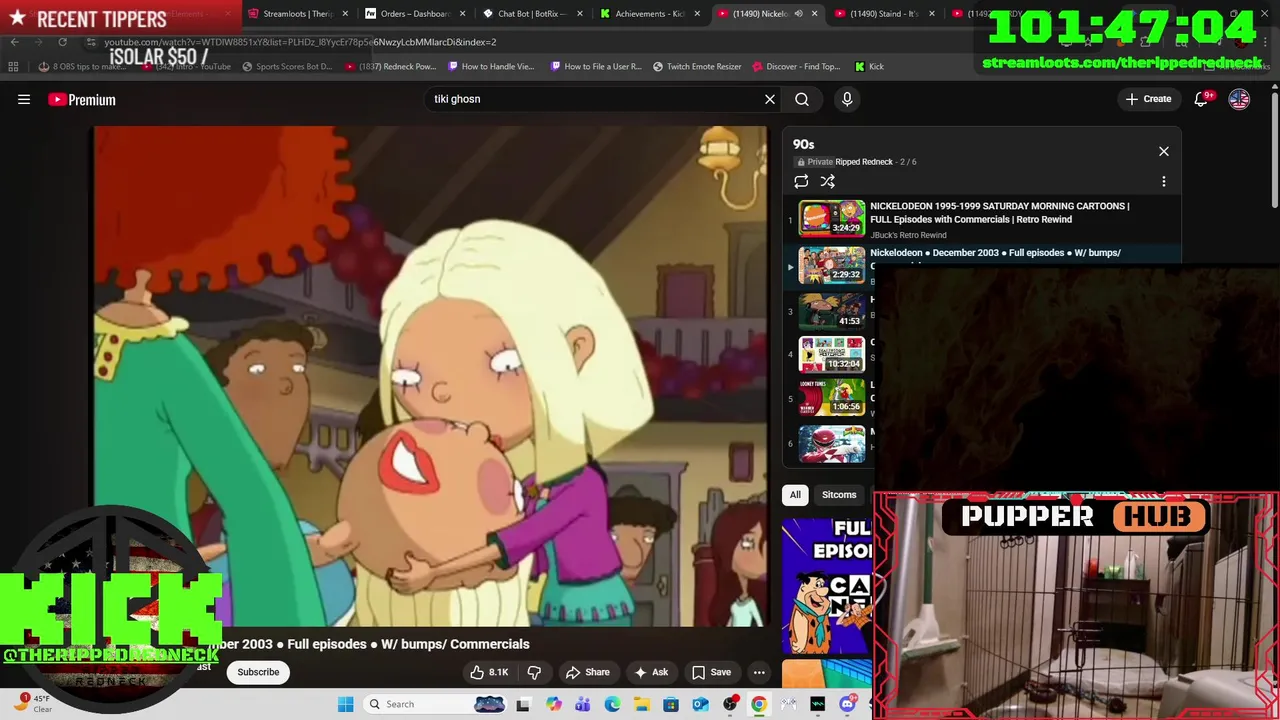This screenshot has width=1280, height=720.
Task: Open the Windows Start menu
Action: click(346, 704)
